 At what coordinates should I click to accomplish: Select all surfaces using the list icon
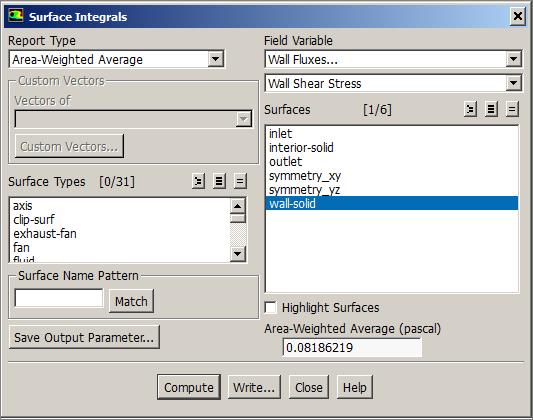click(x=491, y=109)
